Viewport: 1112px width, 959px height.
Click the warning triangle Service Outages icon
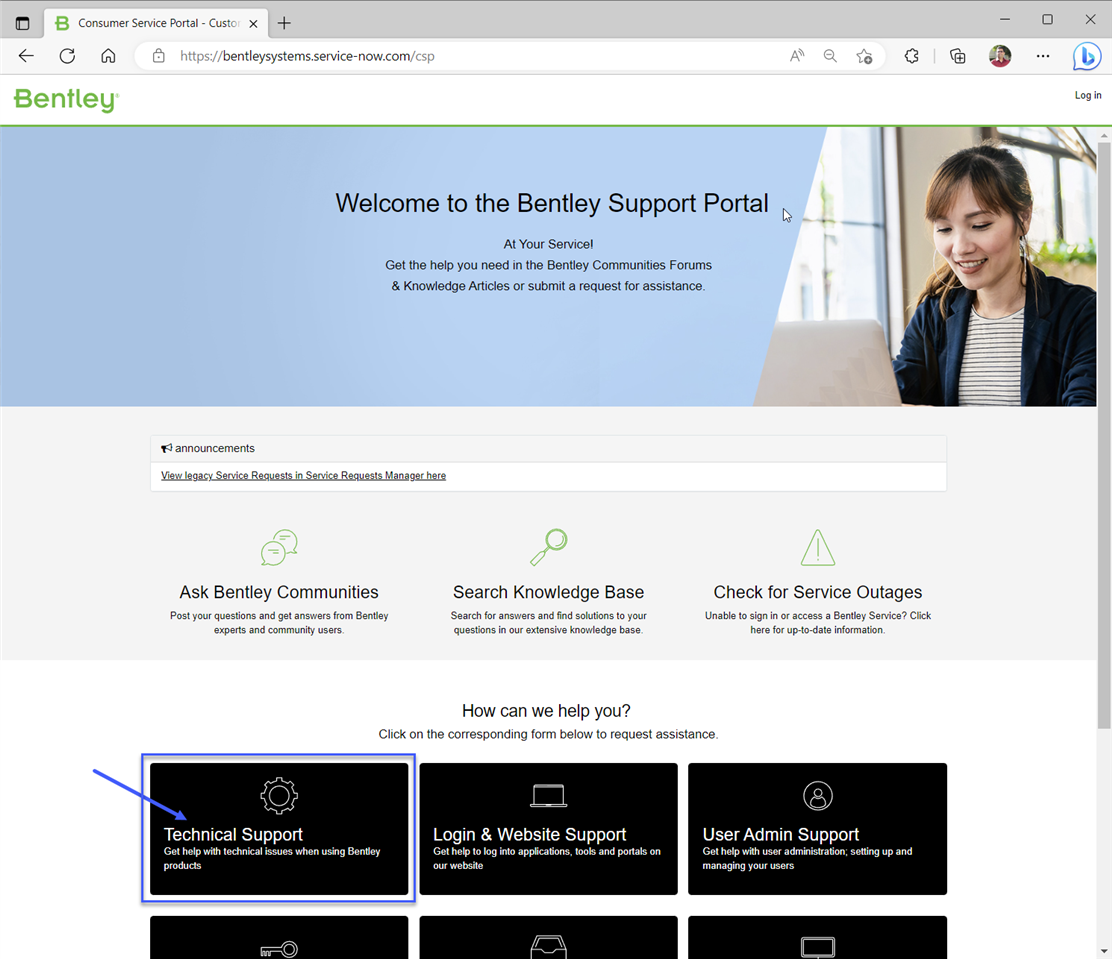tap(818, 548)
